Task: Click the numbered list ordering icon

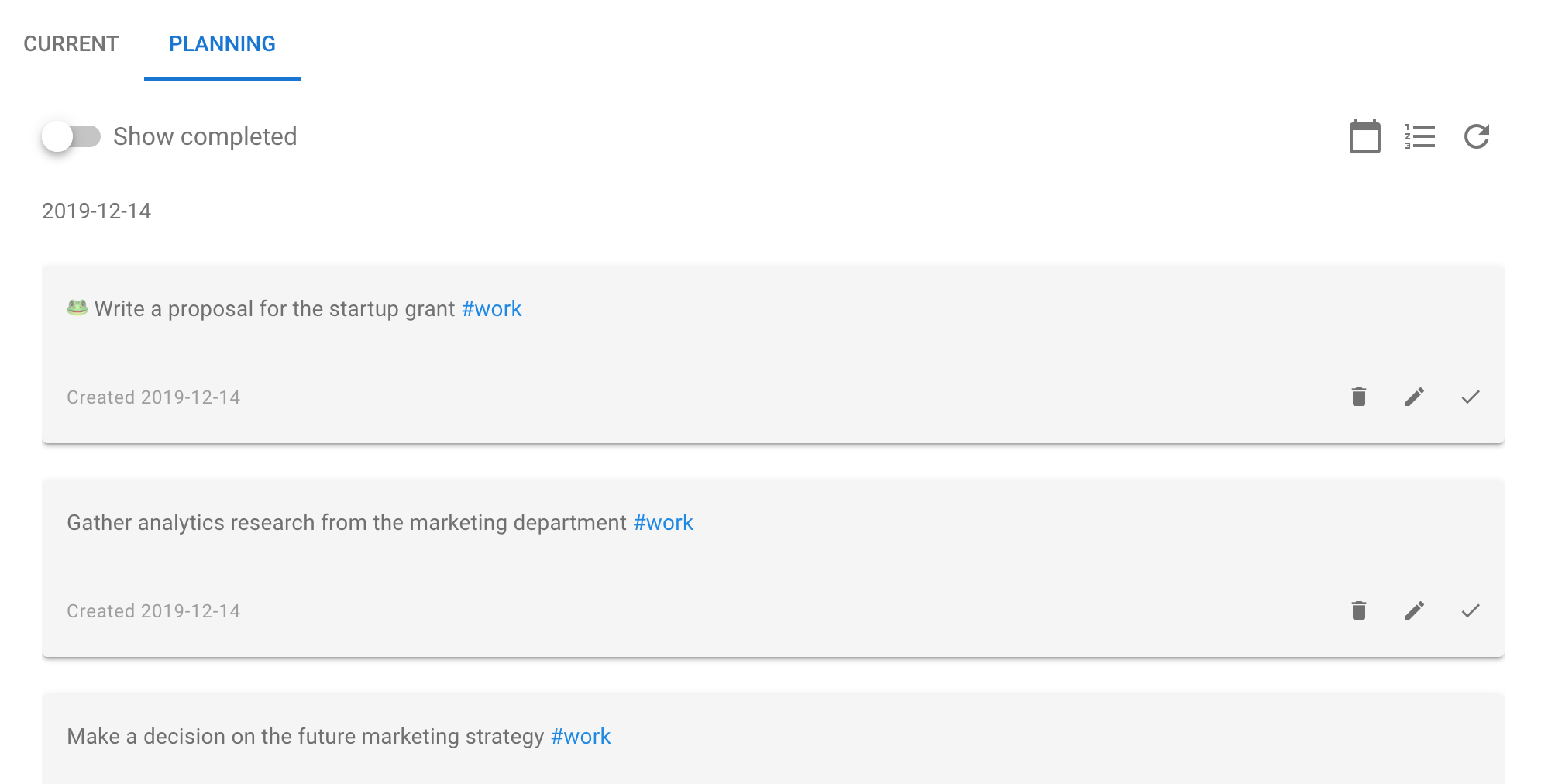Action: [1420, 137]
